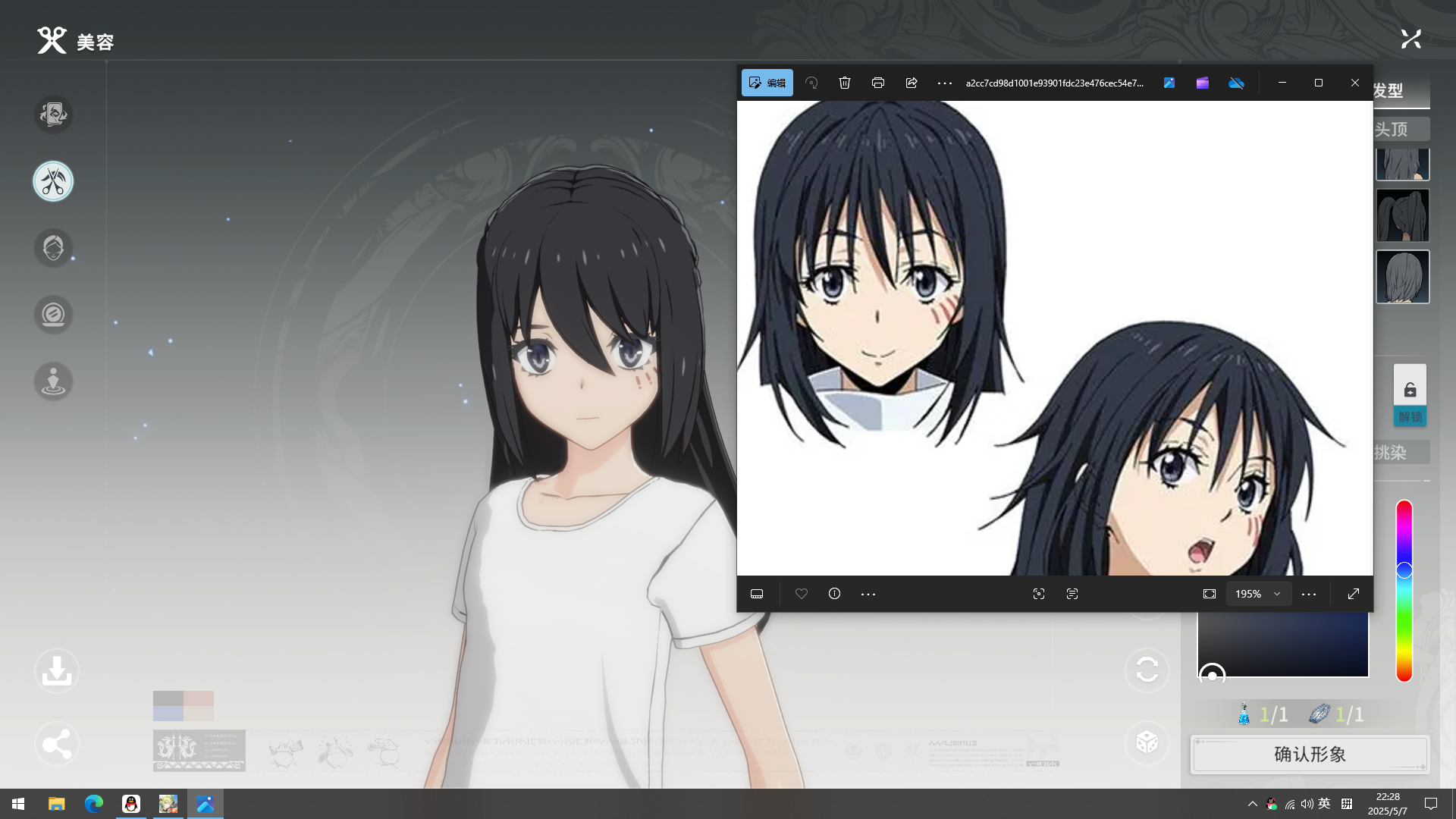1456x819 pixels.
Task: Open Microsoft Edge from taskbar
Action: click(x=93, y=804)
